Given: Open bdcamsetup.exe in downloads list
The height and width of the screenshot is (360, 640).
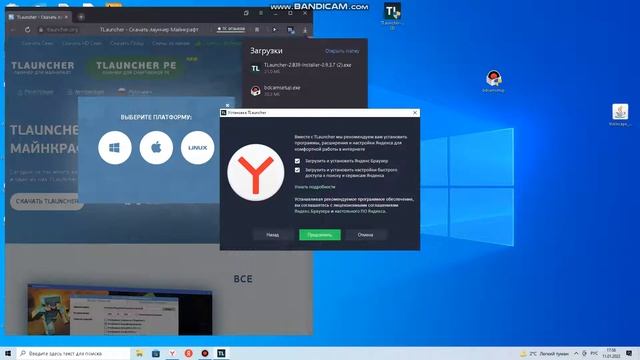Looking at the screenshot, I should (282, 88).
